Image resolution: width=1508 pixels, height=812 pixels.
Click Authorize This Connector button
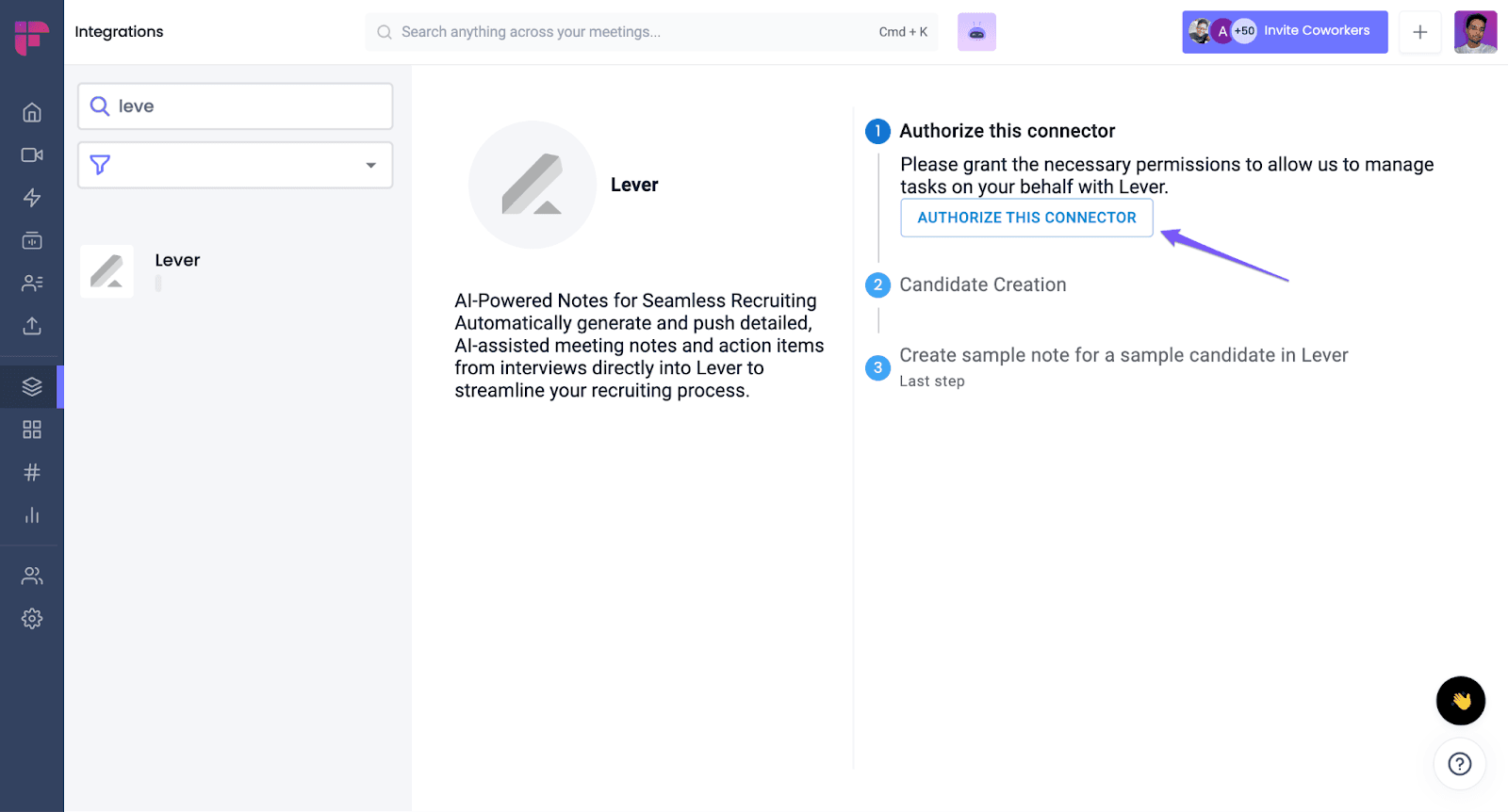(1026, 218)
